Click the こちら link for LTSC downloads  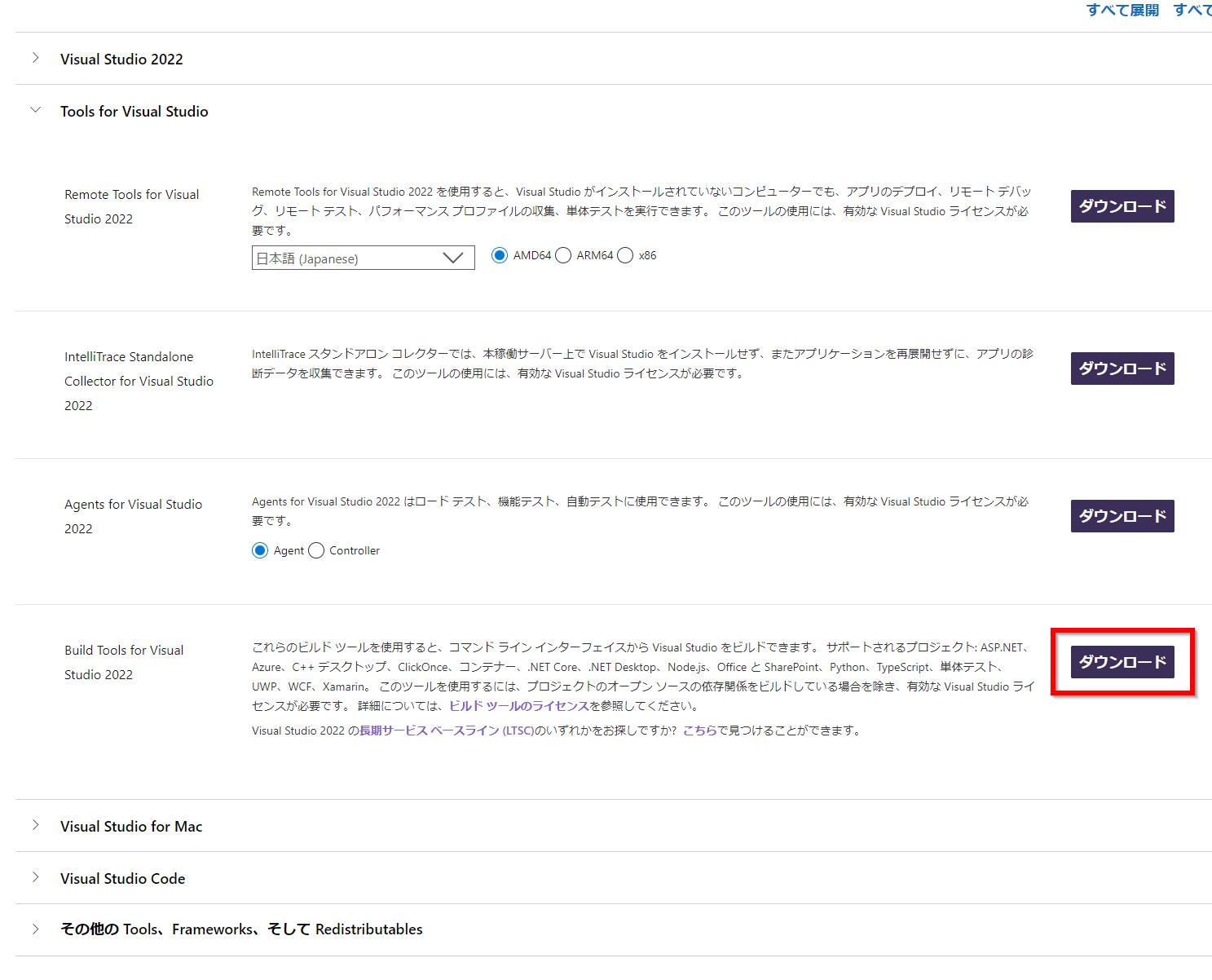pyautogui.click(x=701, y=731)
